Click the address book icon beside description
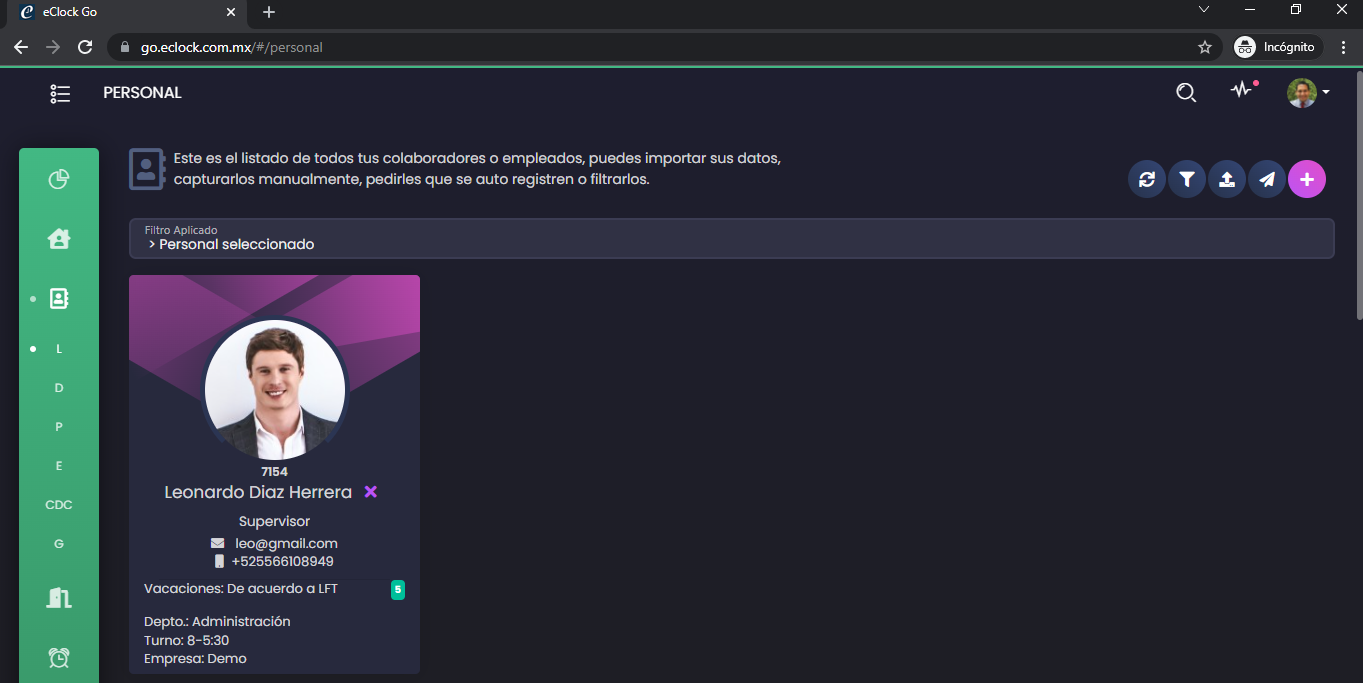Viewport: 1363px width, 683px height. tap(147, 169)
